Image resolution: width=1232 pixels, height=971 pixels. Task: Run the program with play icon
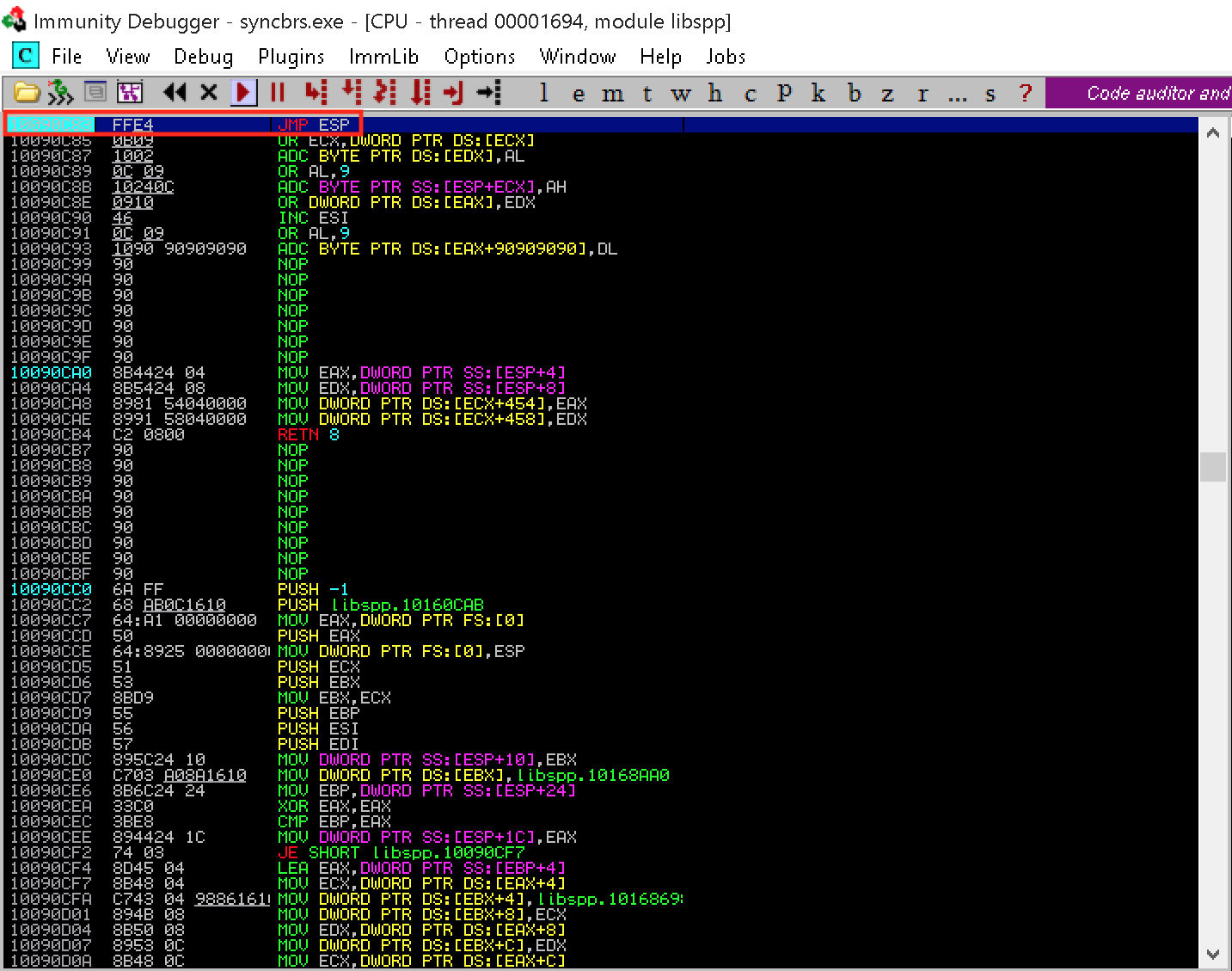tap(243, 92)
